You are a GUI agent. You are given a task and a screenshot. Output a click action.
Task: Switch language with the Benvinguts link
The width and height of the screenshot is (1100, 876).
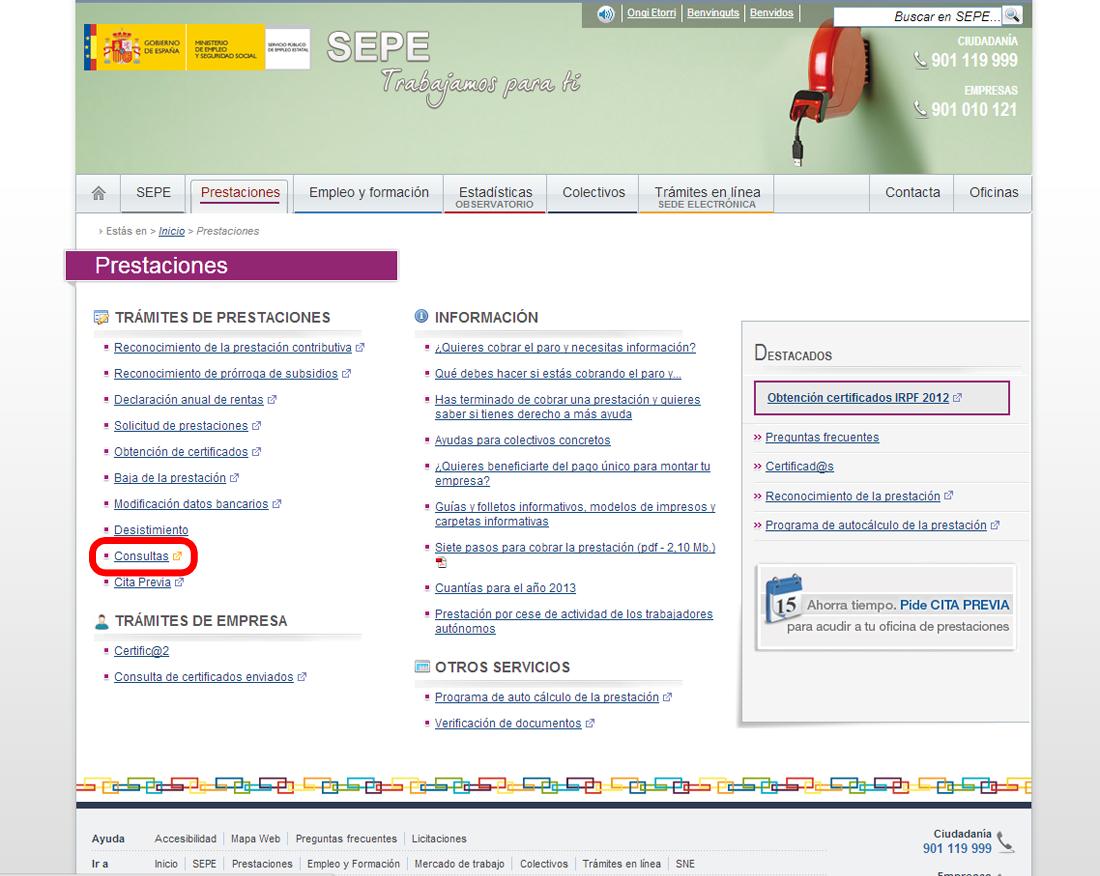(713, 14)
